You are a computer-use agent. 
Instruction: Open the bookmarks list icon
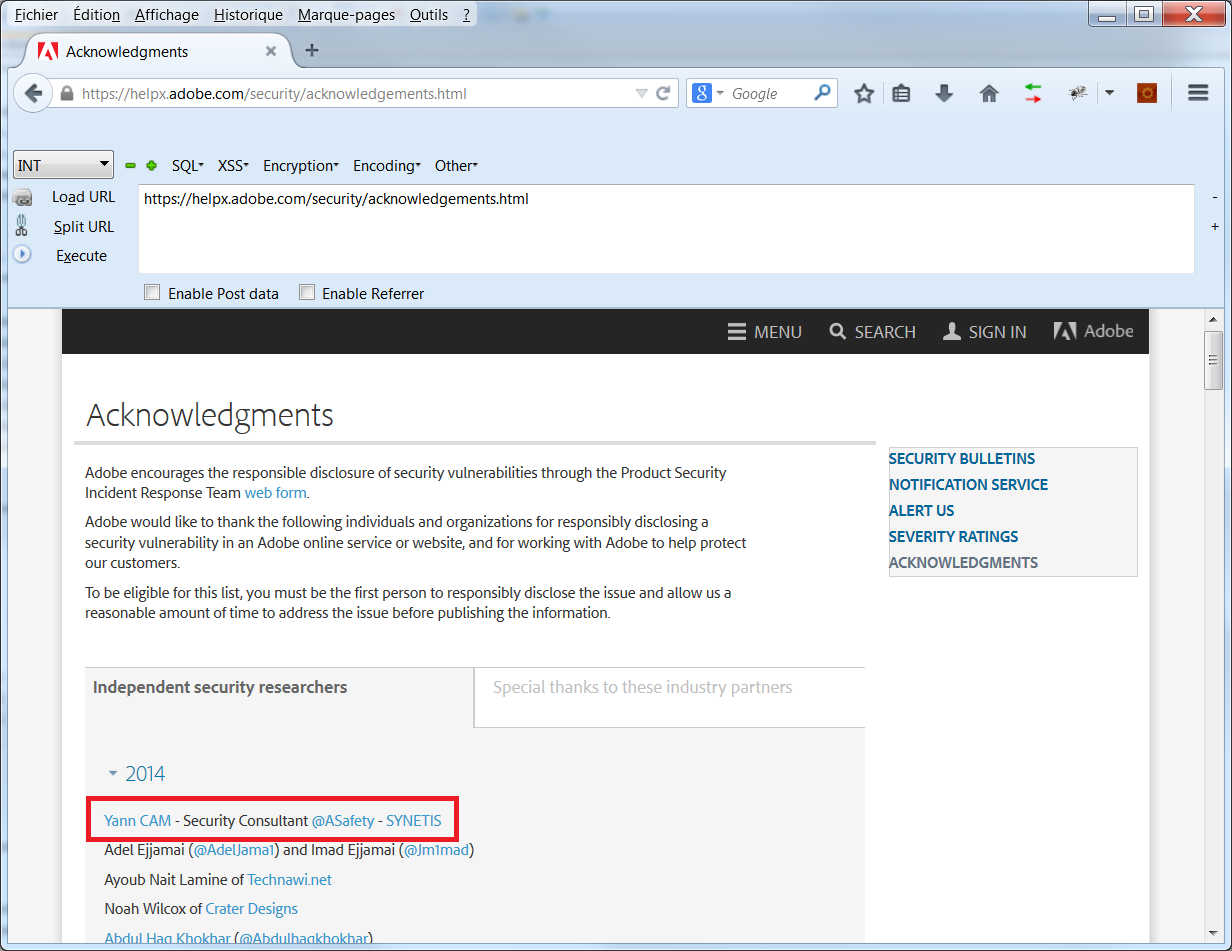(x=901, y=93)
